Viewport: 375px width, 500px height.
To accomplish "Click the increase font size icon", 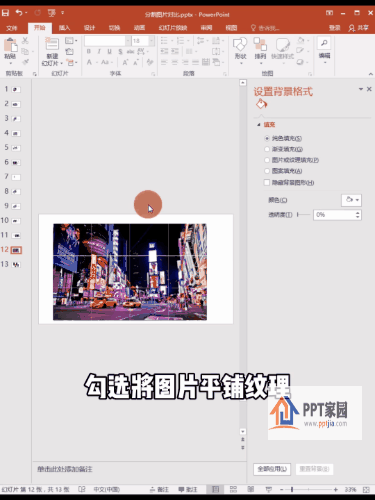I will 125,62.
